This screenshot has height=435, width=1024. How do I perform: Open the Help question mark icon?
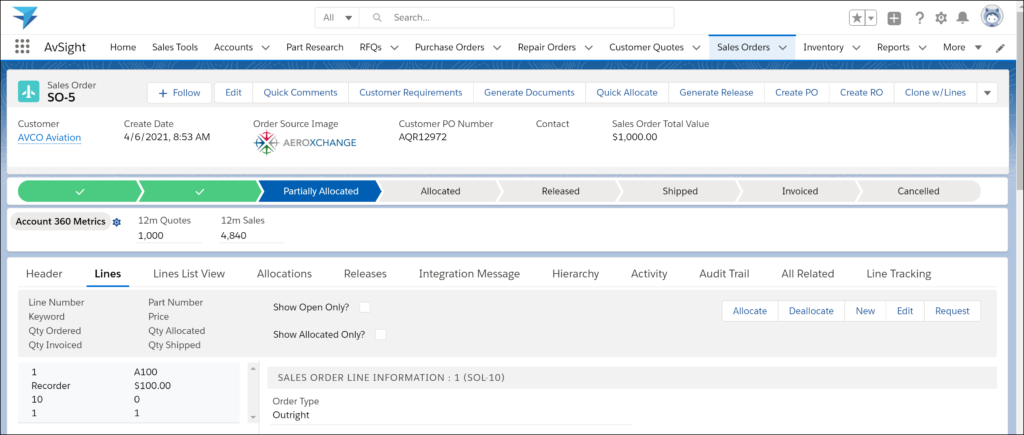pos(919,18)
